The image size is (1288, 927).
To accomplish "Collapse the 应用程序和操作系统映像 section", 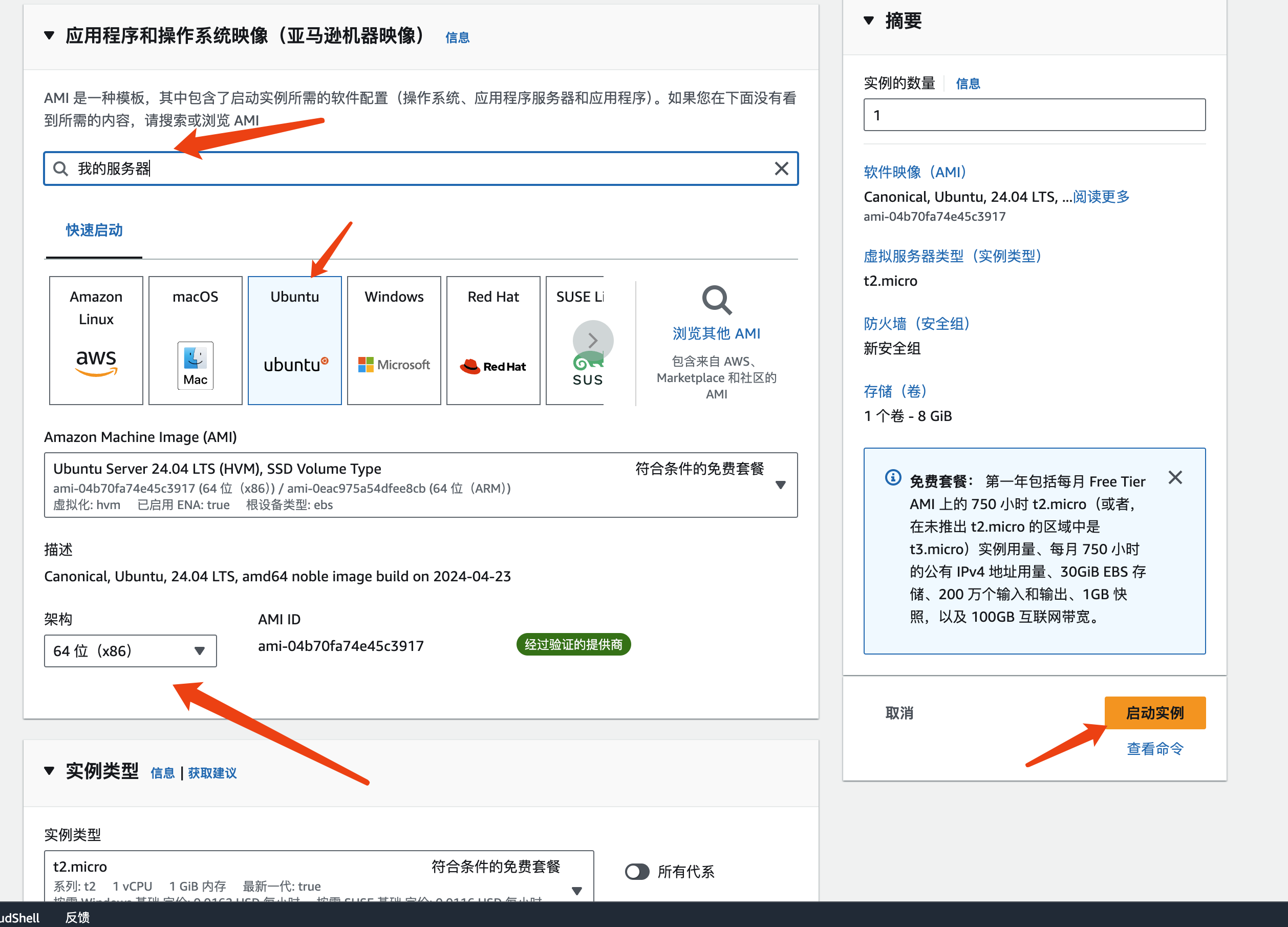I will (50, 36).
